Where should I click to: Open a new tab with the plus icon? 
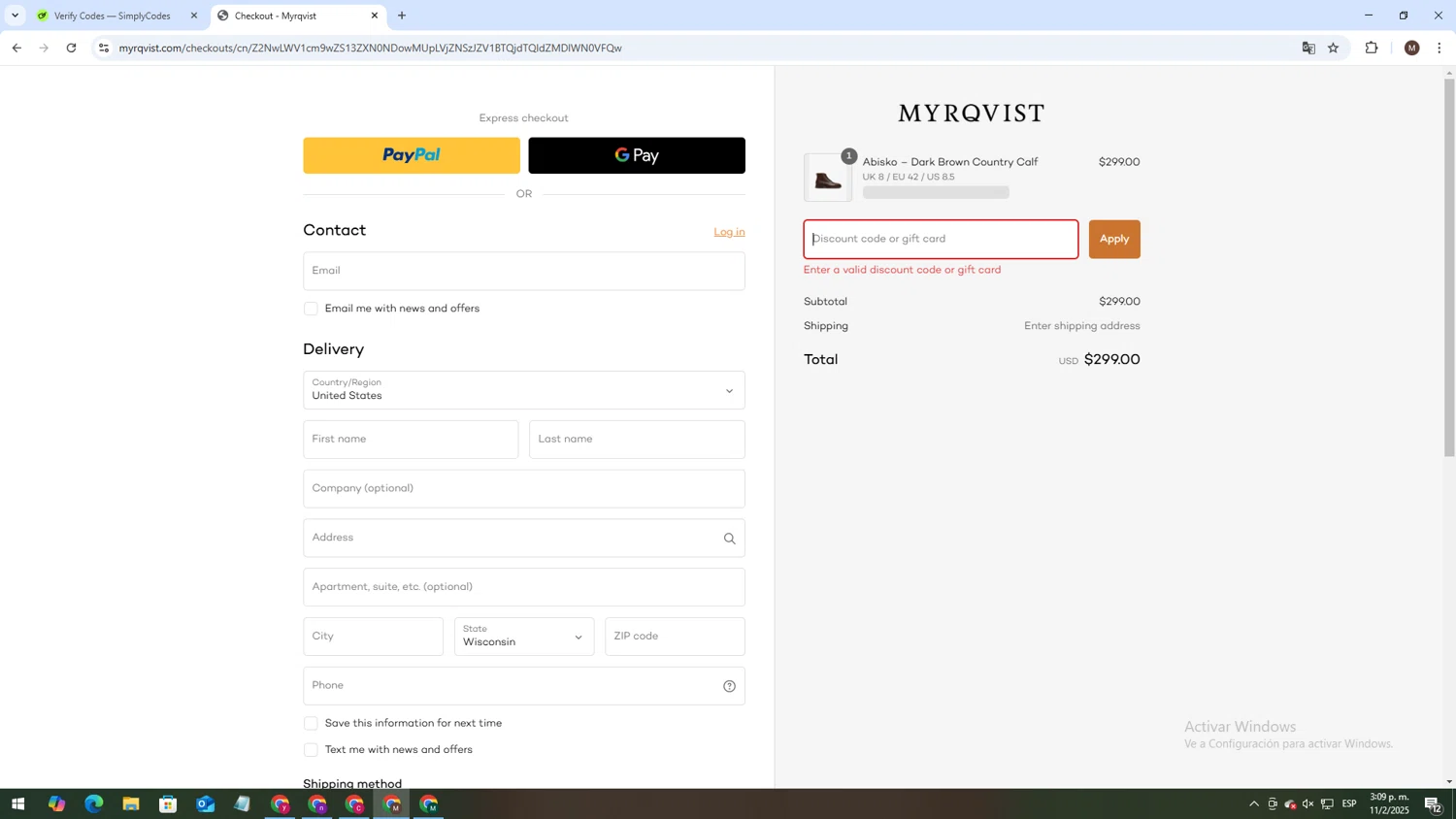[402, 16]
